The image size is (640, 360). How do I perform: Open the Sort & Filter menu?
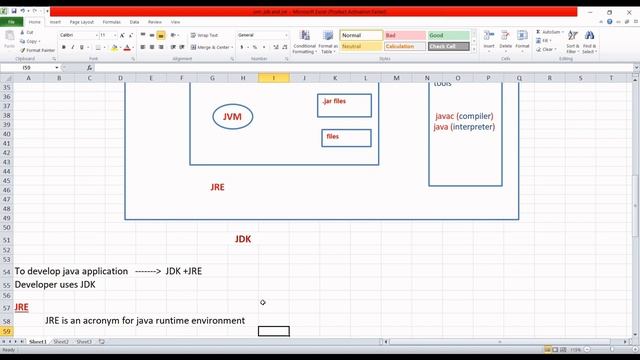573,42
